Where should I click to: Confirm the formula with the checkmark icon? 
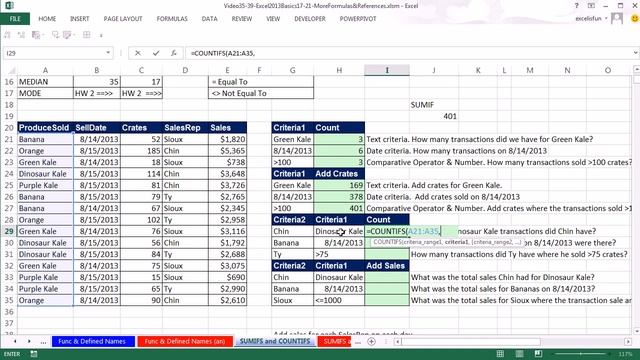click(156, 53)
